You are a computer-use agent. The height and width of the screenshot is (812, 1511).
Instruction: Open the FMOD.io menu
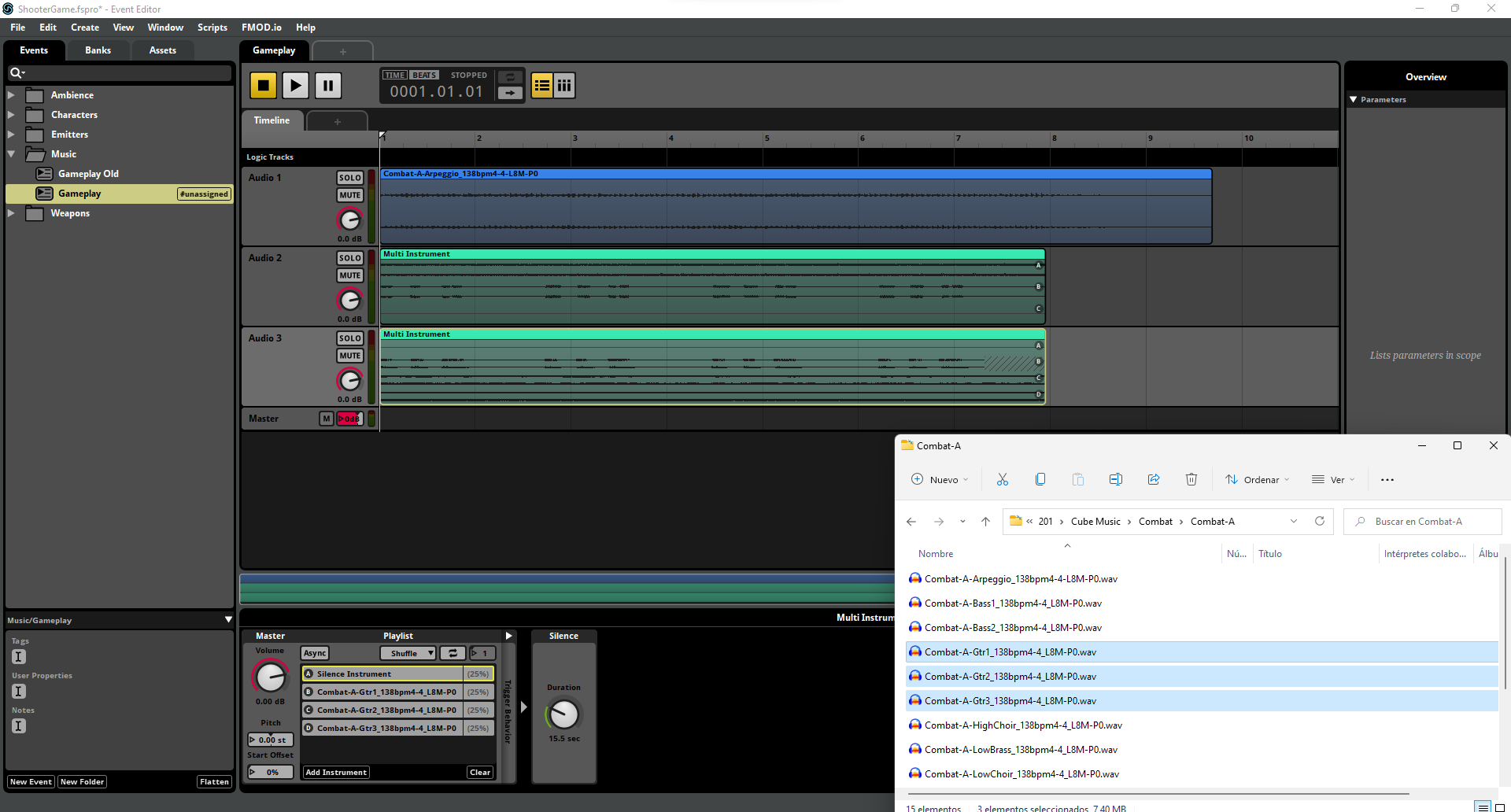coord(261,28)
